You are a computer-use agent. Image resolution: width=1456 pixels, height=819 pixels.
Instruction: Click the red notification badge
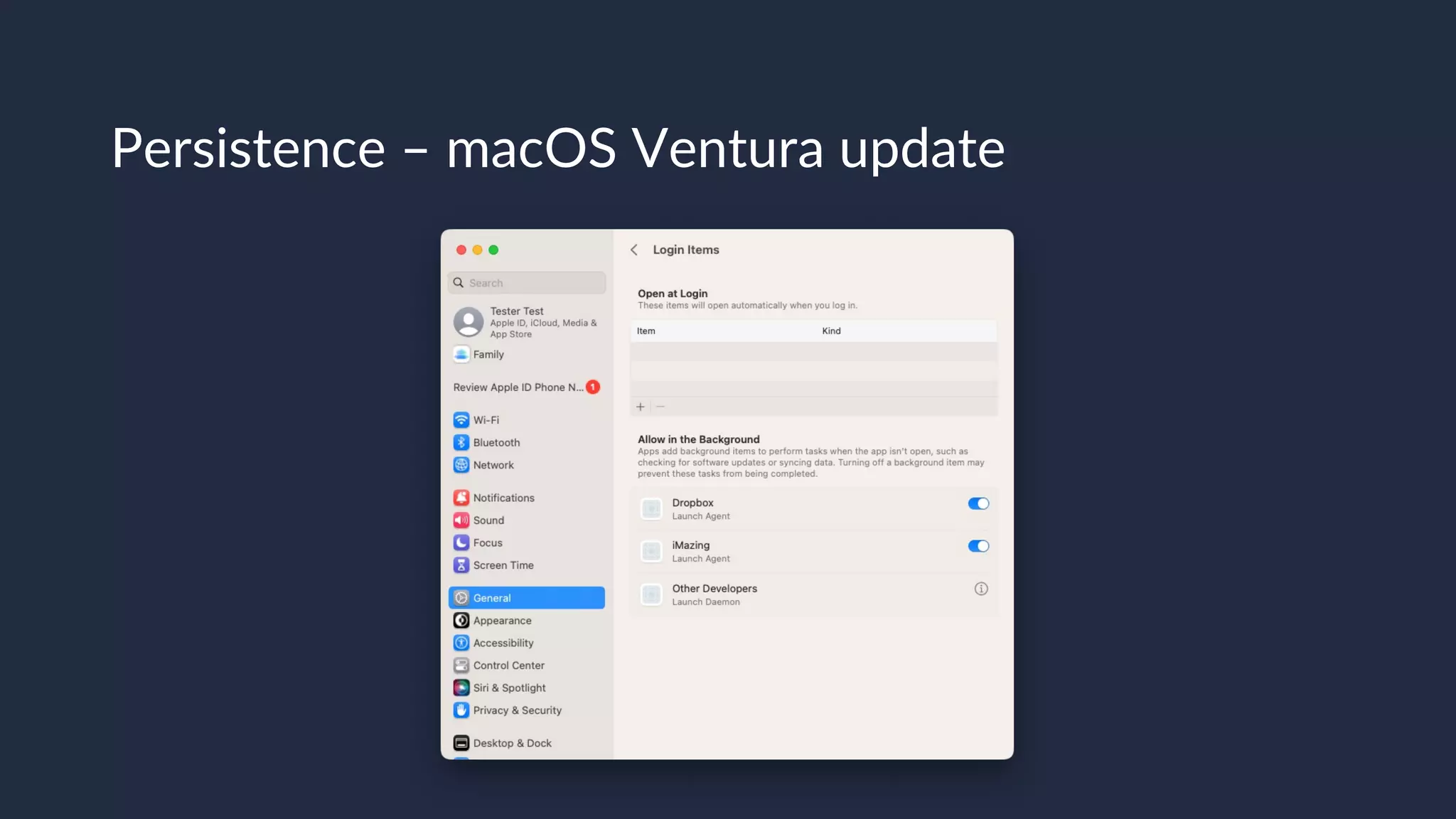(593, 387)
